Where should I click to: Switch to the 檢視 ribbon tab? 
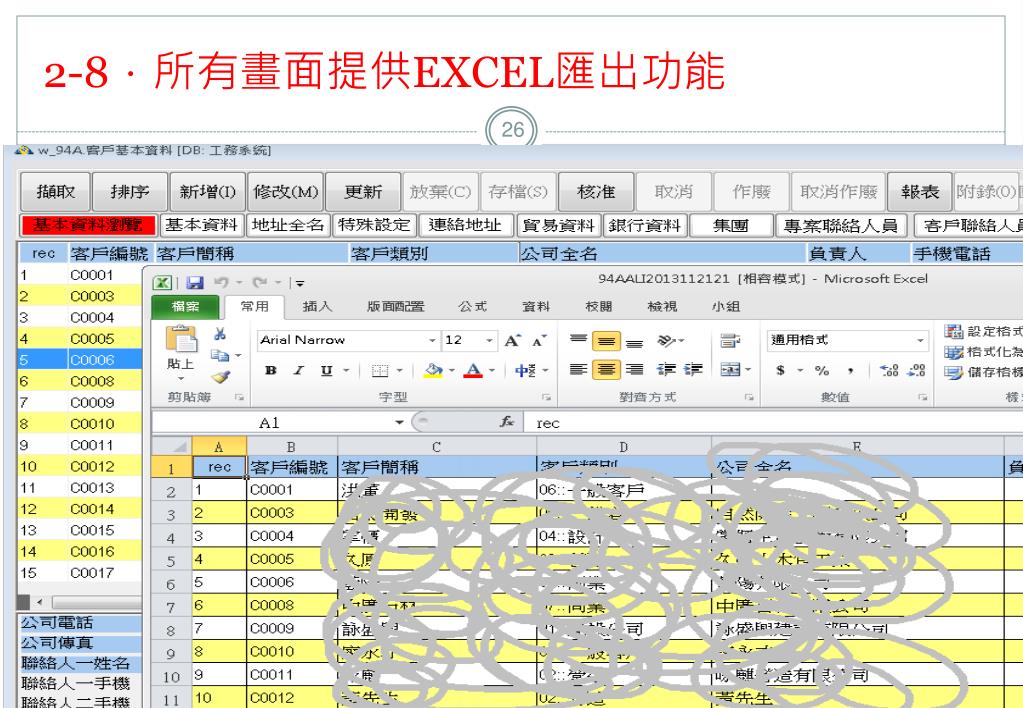point(662,306)
